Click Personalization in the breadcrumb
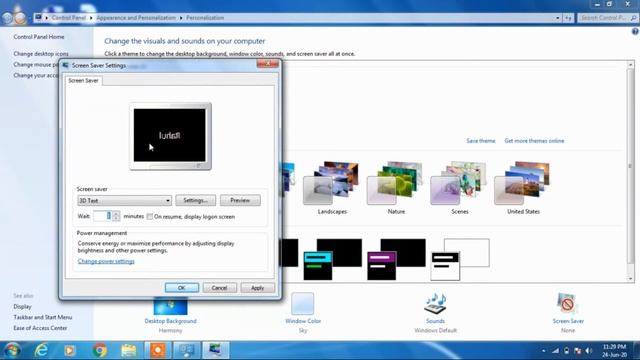 pos(205,18)
